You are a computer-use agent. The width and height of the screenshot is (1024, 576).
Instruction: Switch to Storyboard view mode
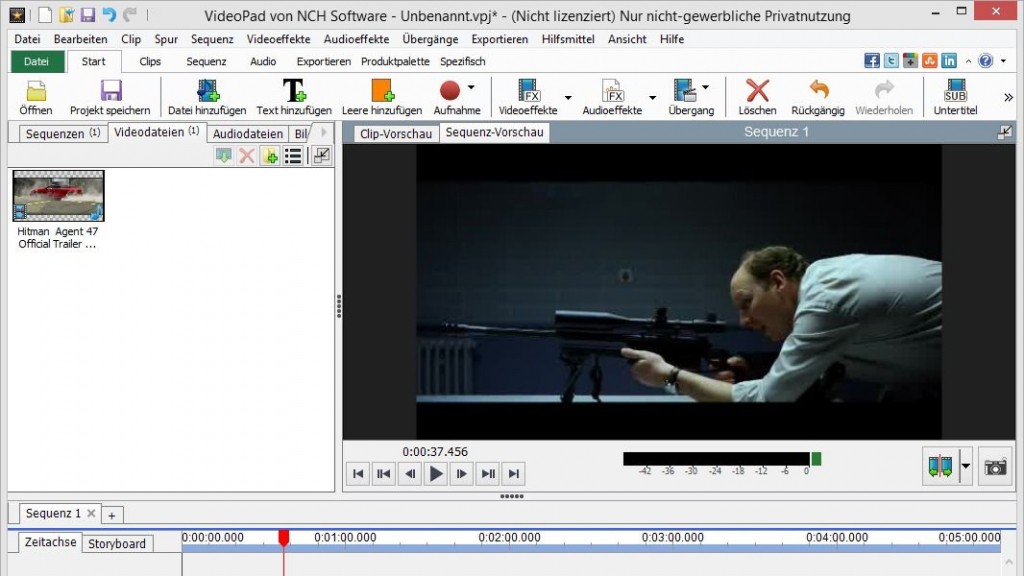(117, 544)
